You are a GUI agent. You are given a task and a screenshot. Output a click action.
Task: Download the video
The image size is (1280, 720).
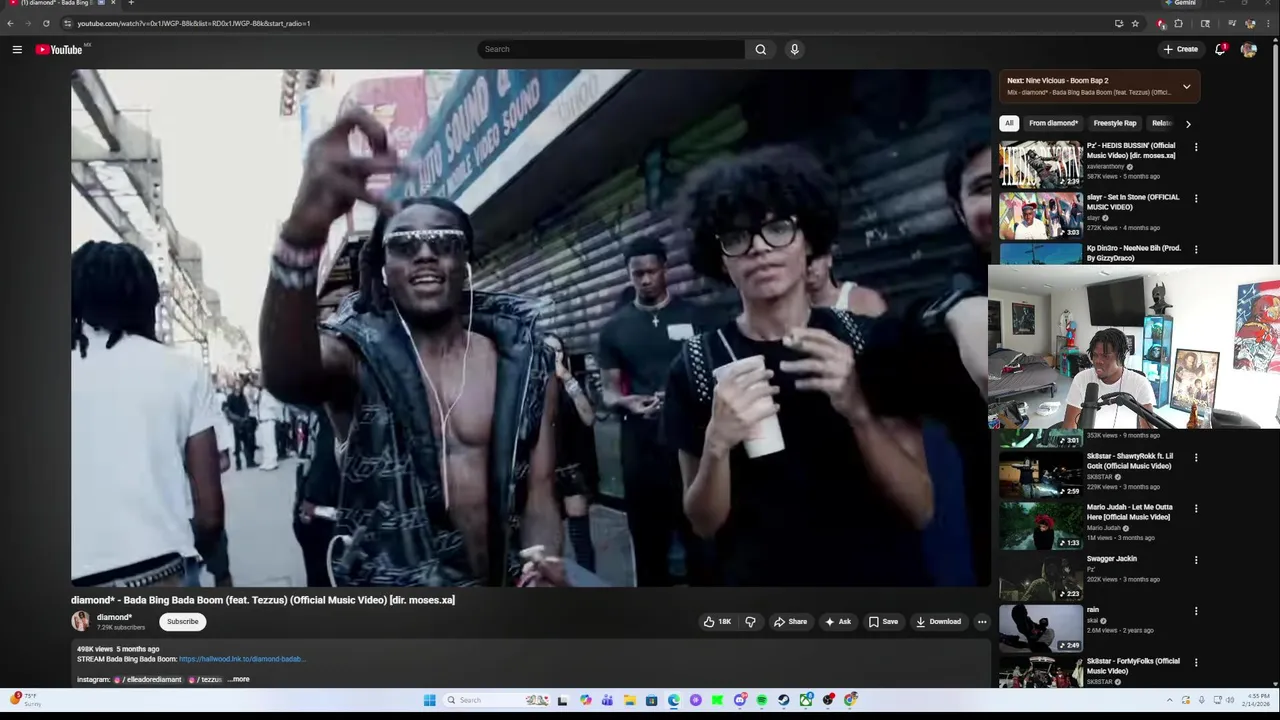tap(938, 622)
